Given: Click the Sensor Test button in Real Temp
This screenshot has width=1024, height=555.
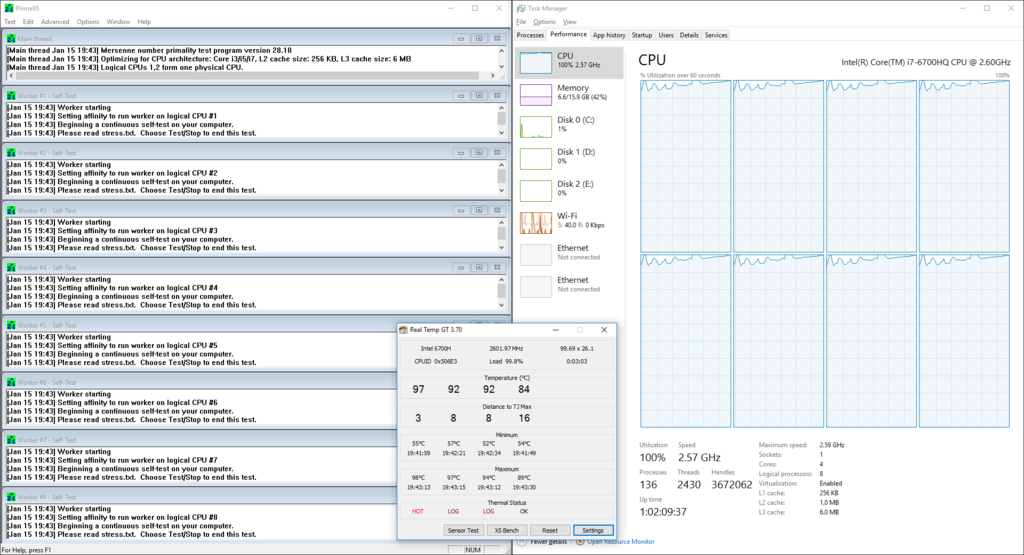Looking at the screenshot, I should 463,530.
